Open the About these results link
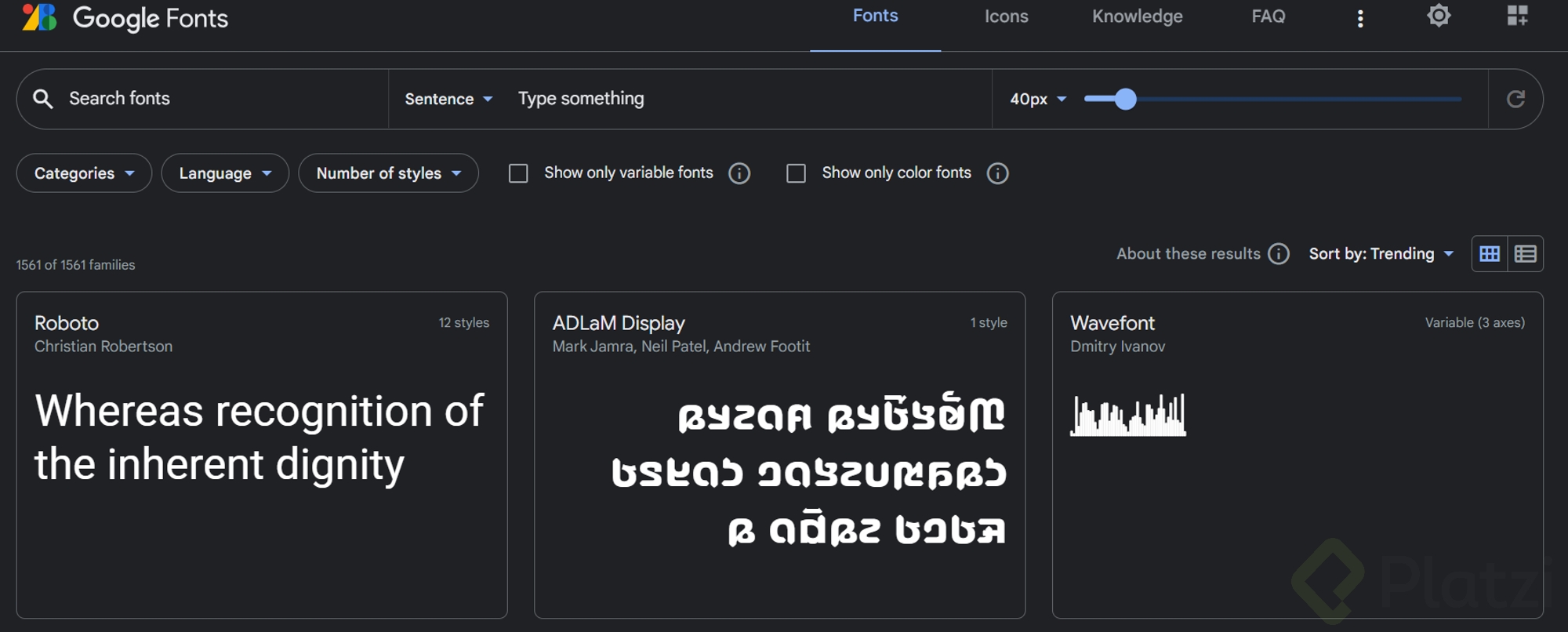 point(1188,254)
